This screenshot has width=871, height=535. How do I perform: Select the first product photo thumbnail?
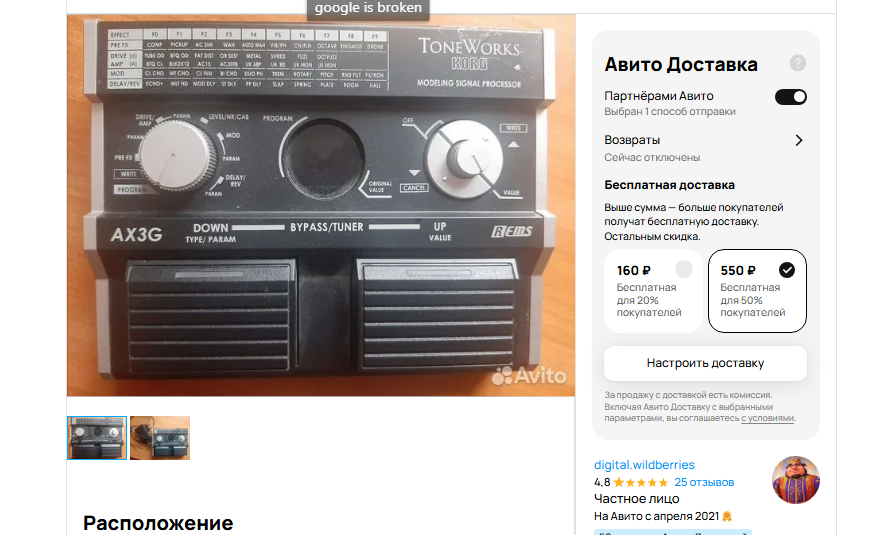[97, 438]
